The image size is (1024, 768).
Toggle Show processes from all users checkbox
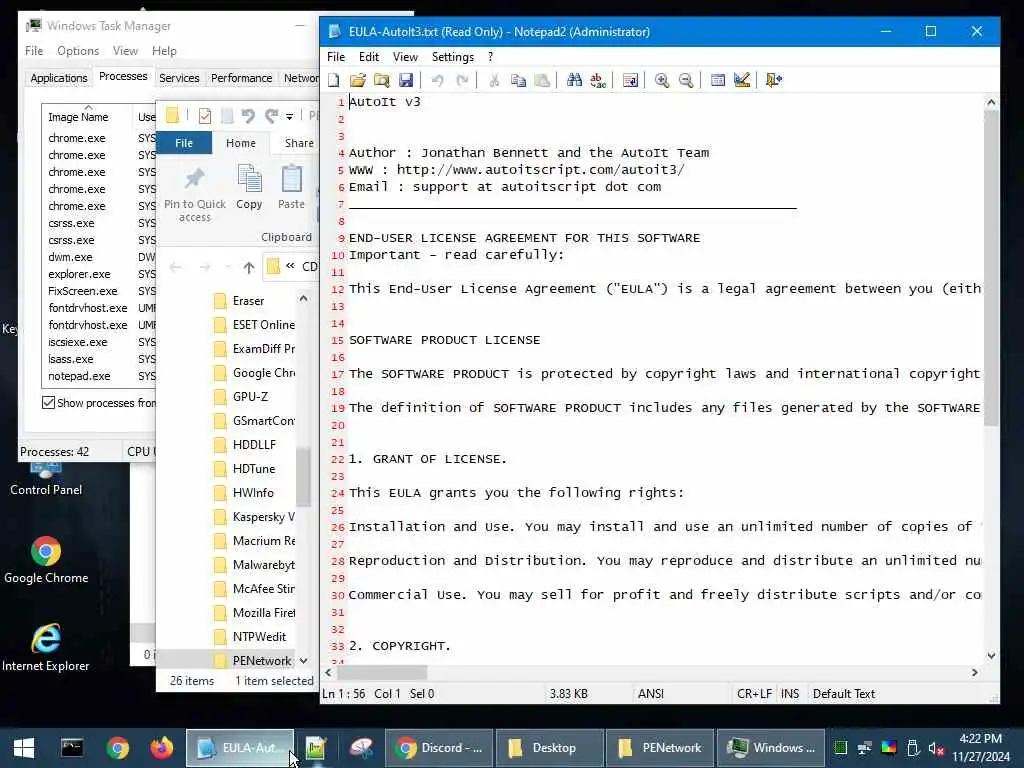(x=48, y=402)
